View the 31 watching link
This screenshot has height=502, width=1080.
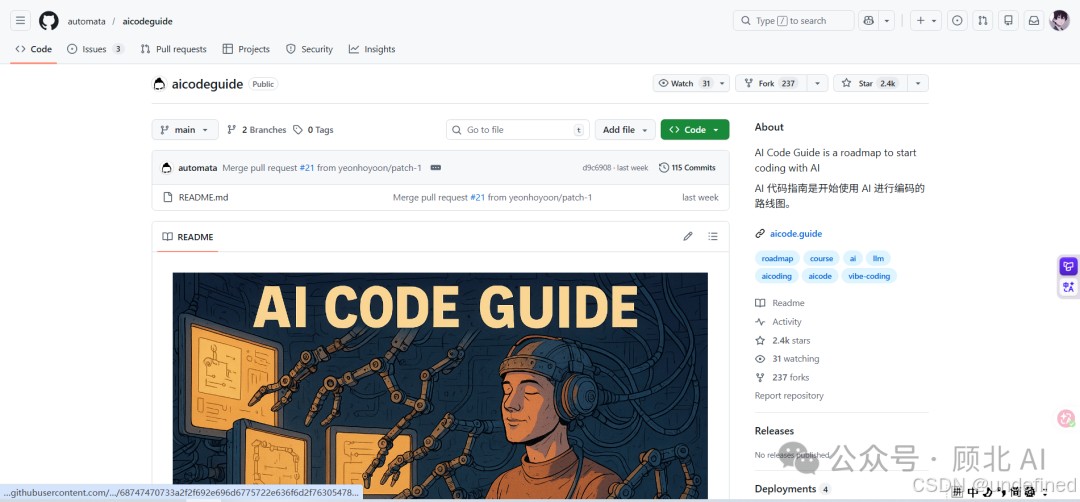[x=787, y=359]
